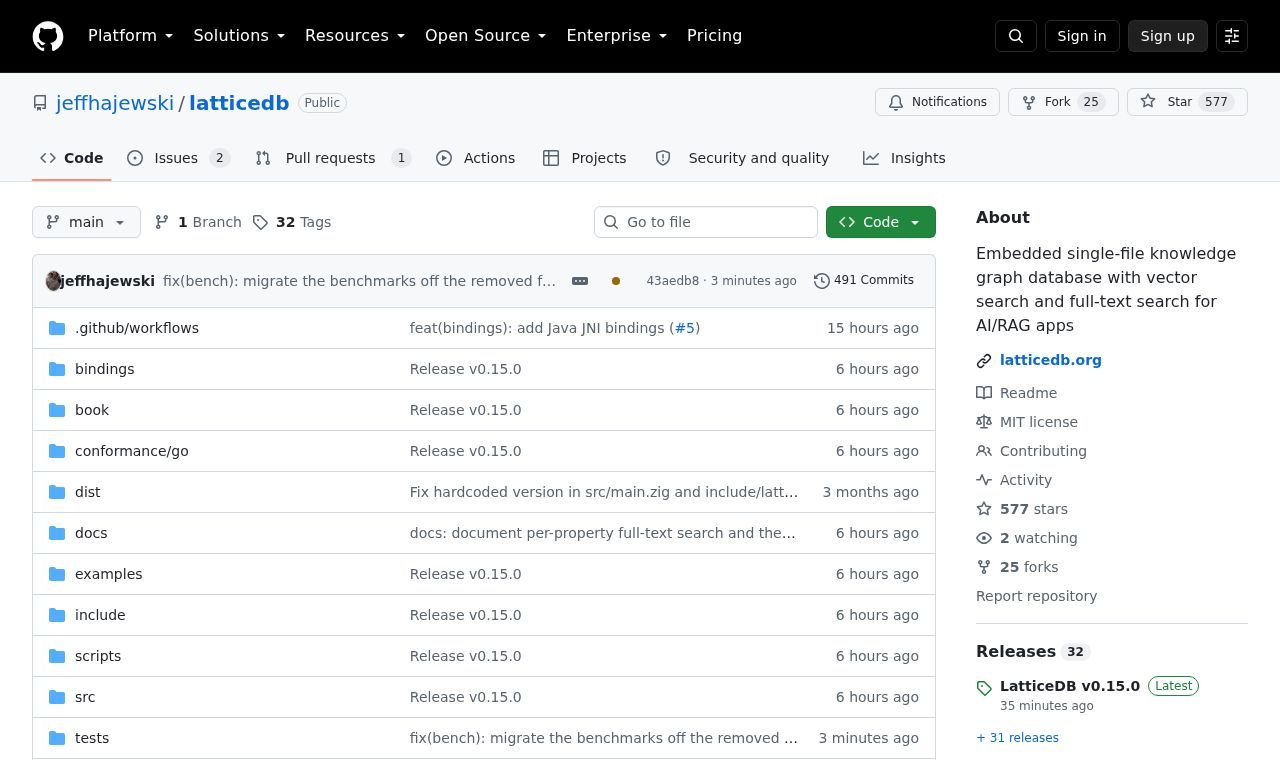This screenshot has width=1280, height=760.
Task: Click the bindings folder icon
Action: point(57,369)
